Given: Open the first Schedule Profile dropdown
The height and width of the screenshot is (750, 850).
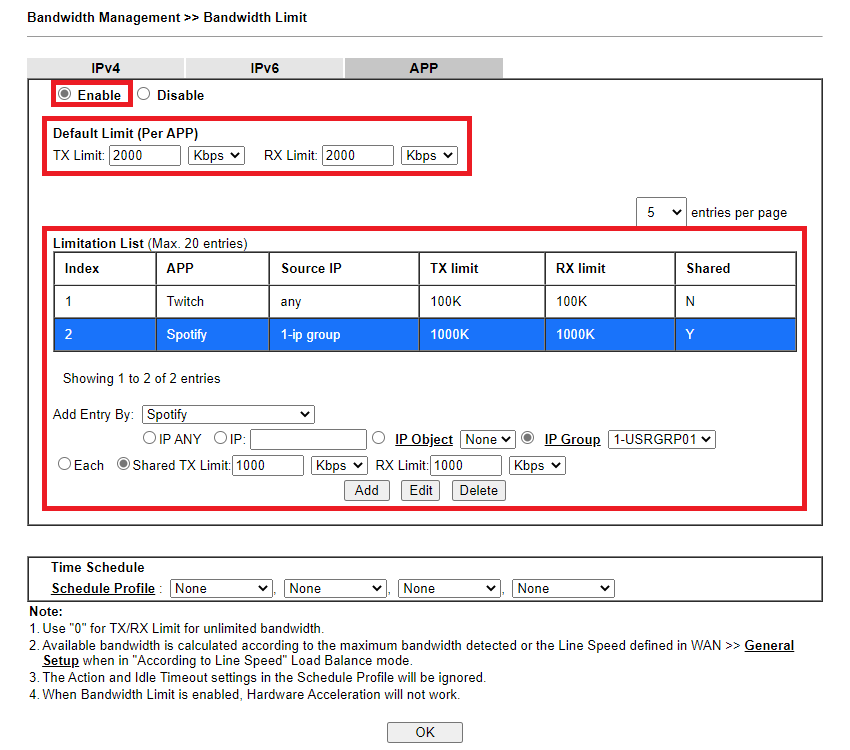Looking at the screenshot, I should pyautogui.click(x=222, y=588).
